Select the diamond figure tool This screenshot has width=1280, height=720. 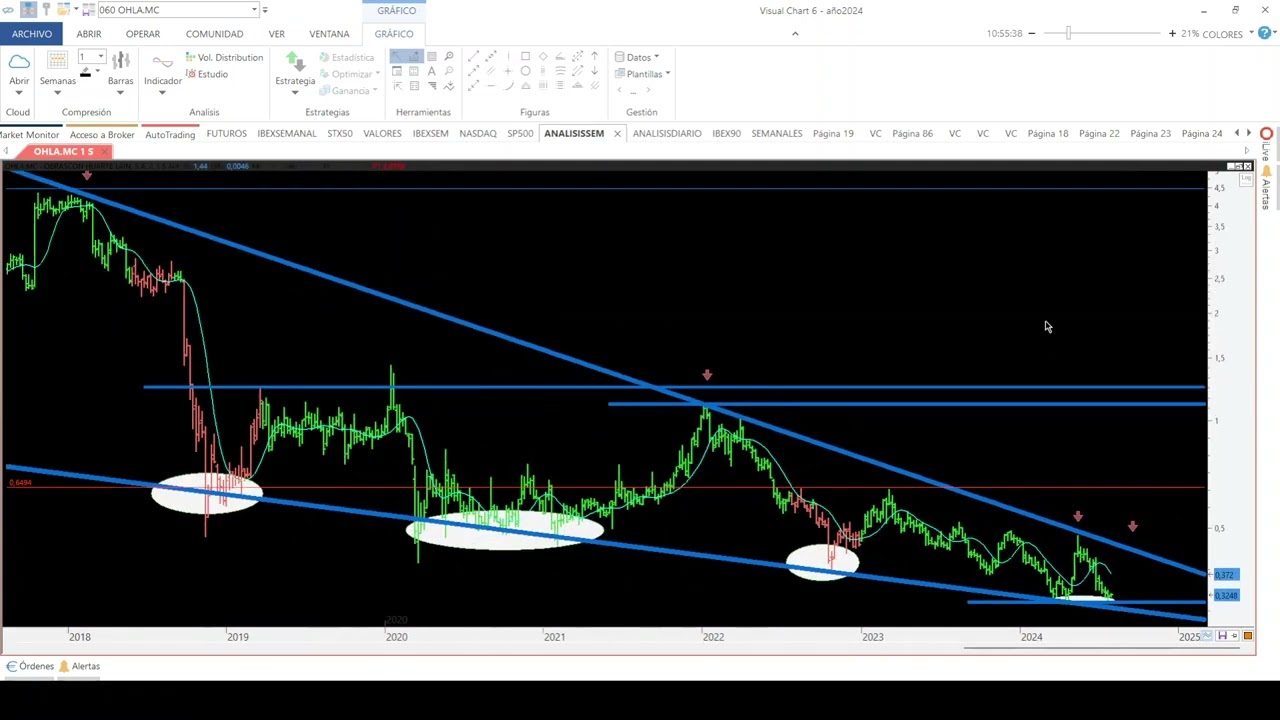click(x=543, y=56)
